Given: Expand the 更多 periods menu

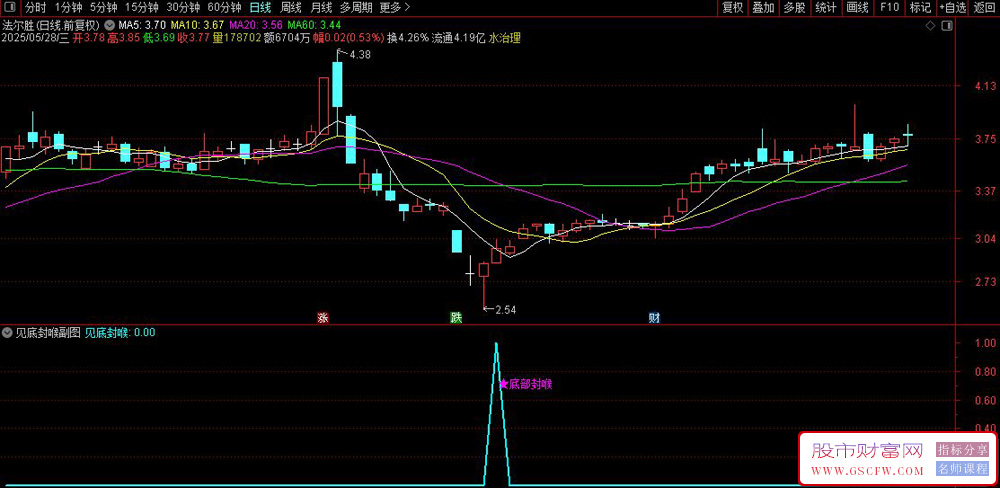Looking at the screenshot, I should click(395, 8).
